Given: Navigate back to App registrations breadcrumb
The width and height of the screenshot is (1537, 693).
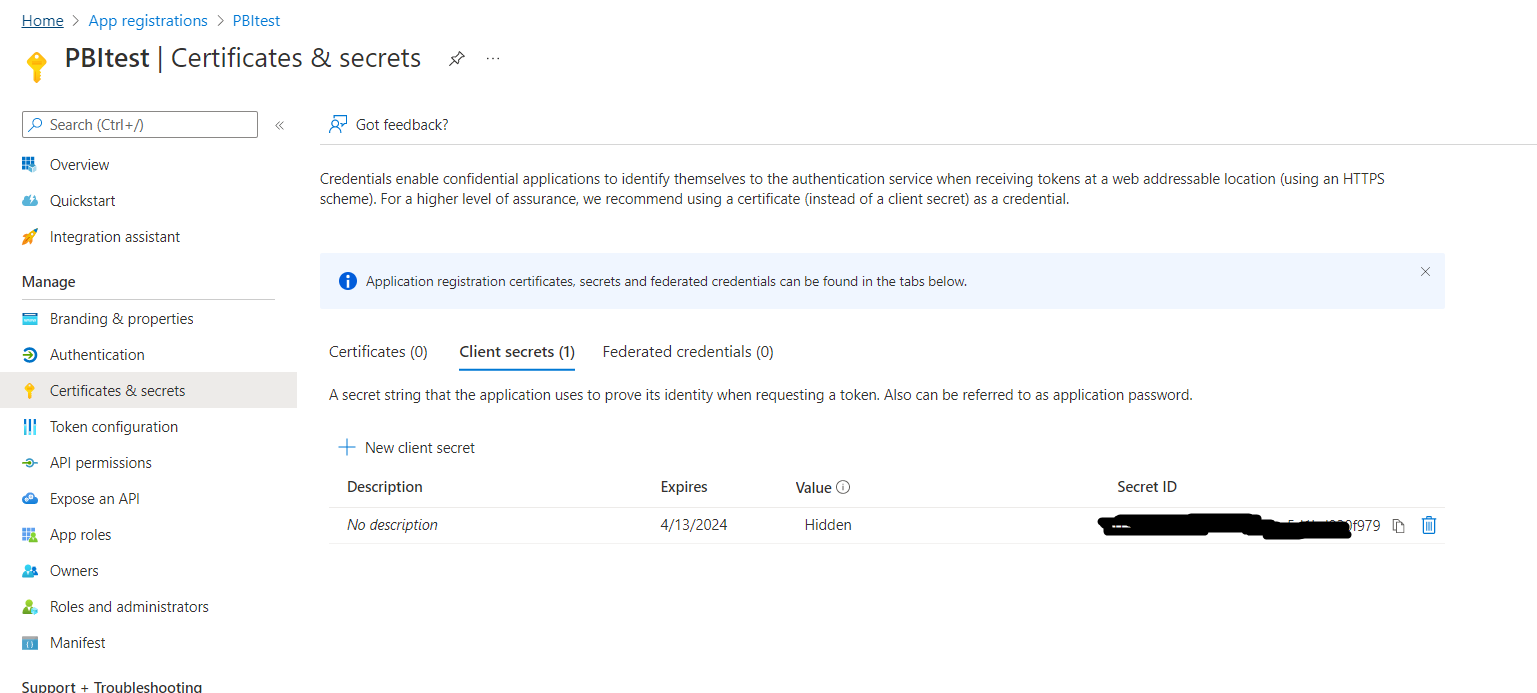Looking at the screenshot, I should click(x=147, y=20).
